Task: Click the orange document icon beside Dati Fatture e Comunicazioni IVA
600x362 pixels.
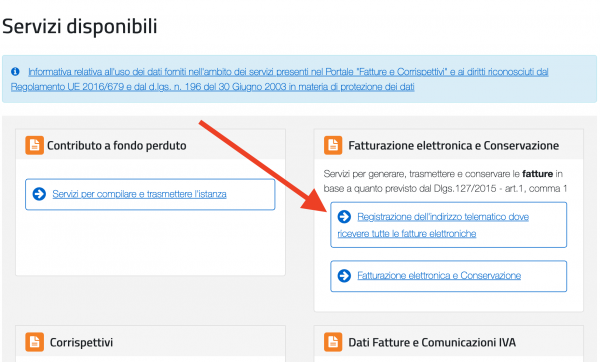Action: (x=333, y=342)
